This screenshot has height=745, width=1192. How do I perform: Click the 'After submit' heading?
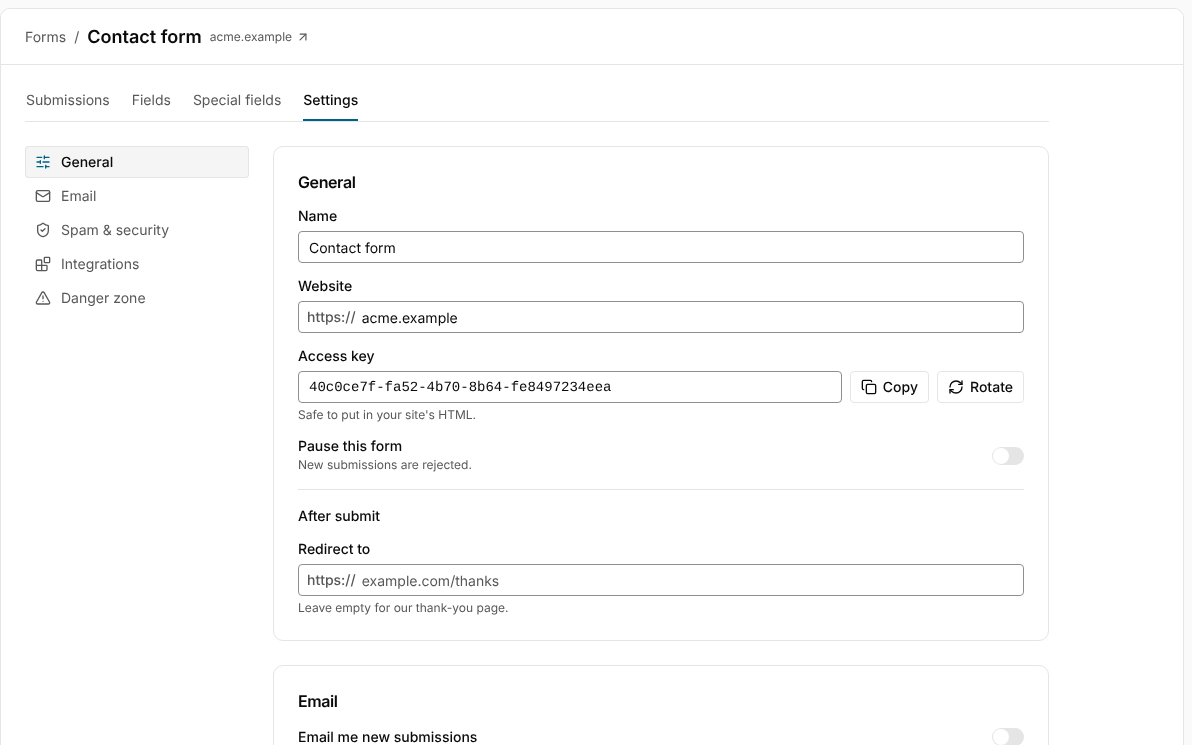(339, 516)
